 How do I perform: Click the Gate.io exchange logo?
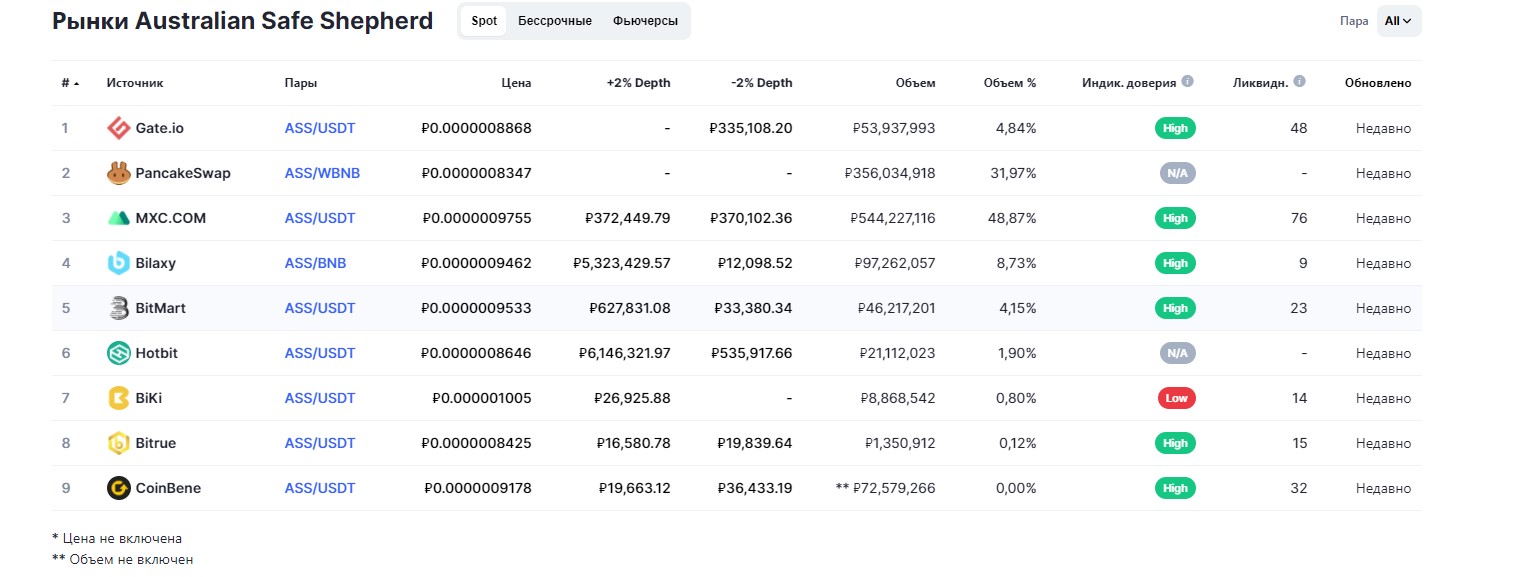pos(119,128)
